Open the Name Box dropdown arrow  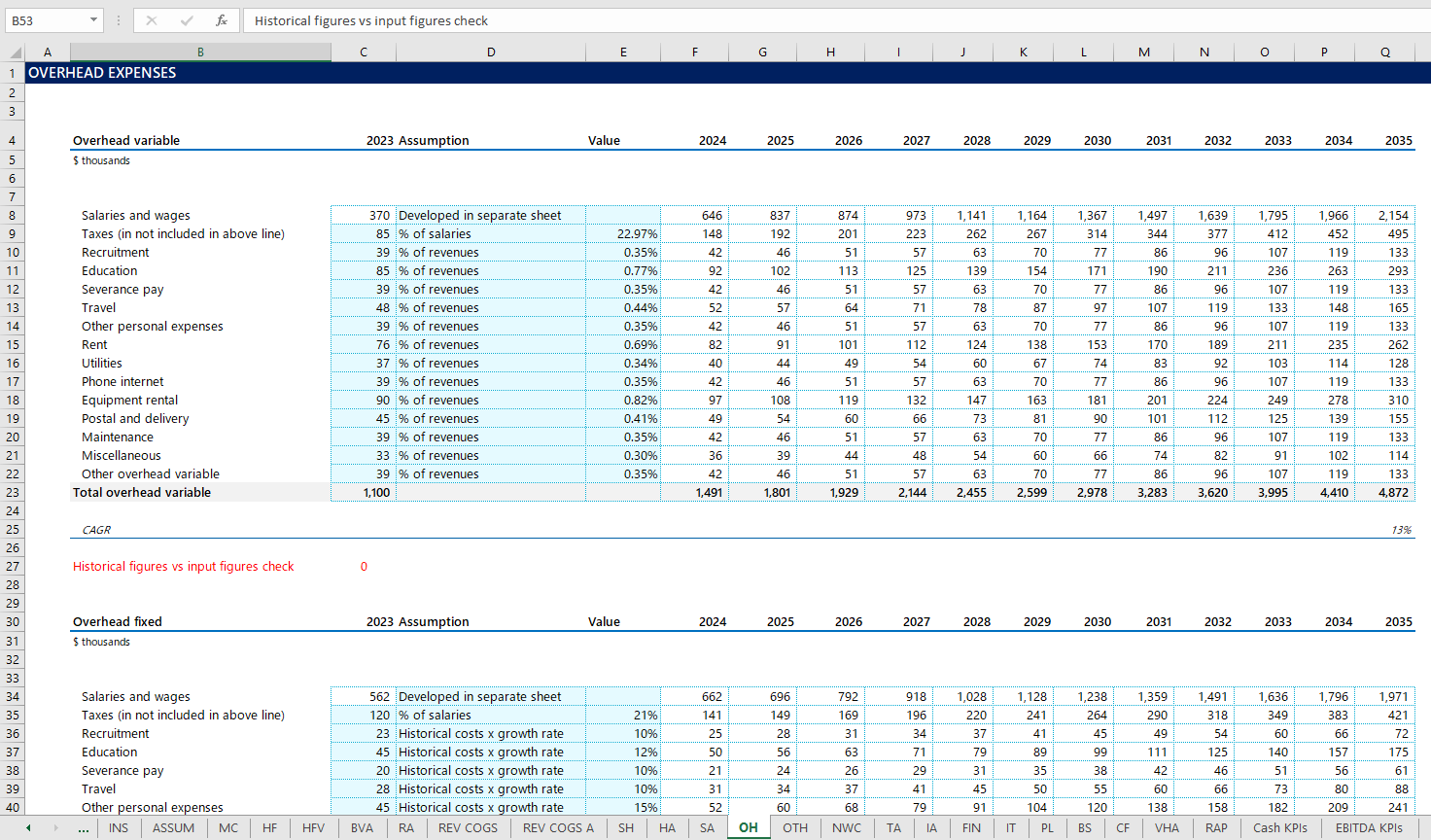click(93, 20)
